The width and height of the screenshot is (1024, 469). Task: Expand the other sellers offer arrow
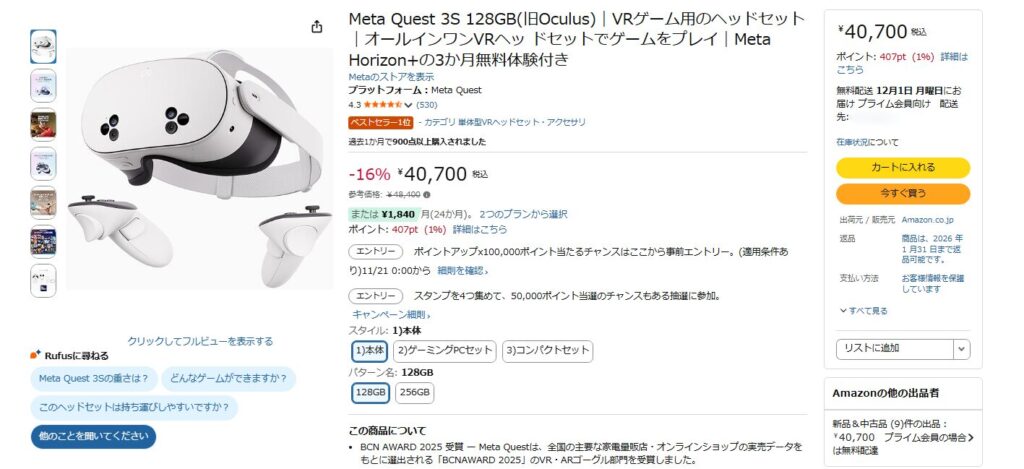(970, 437)
